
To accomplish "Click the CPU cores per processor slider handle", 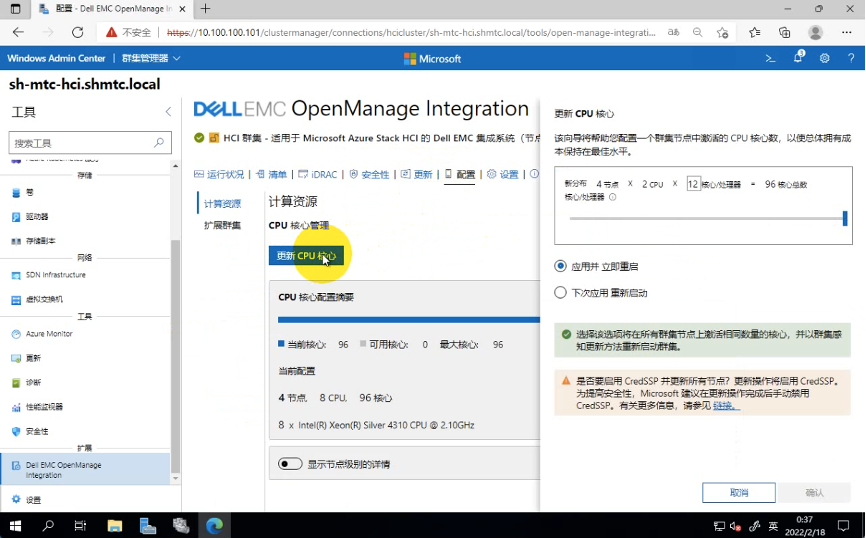I will (844, 218).
